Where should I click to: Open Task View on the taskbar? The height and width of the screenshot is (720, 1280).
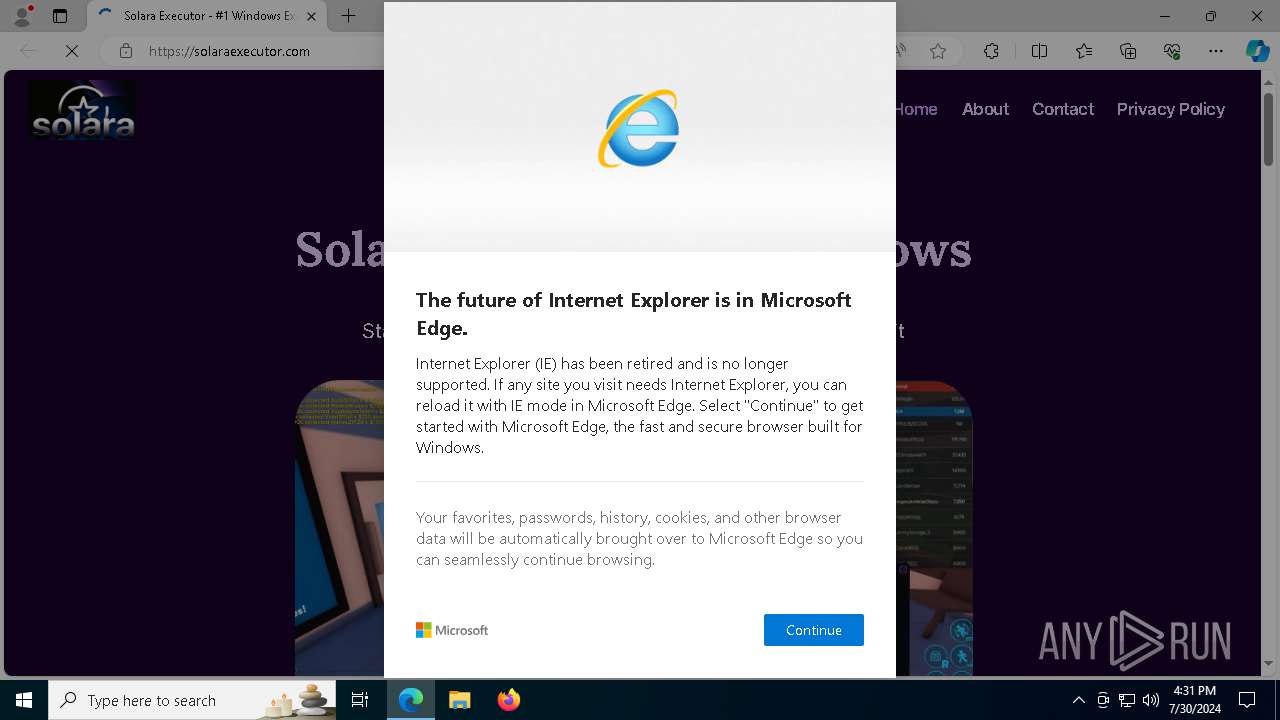(x=360, y=700)
